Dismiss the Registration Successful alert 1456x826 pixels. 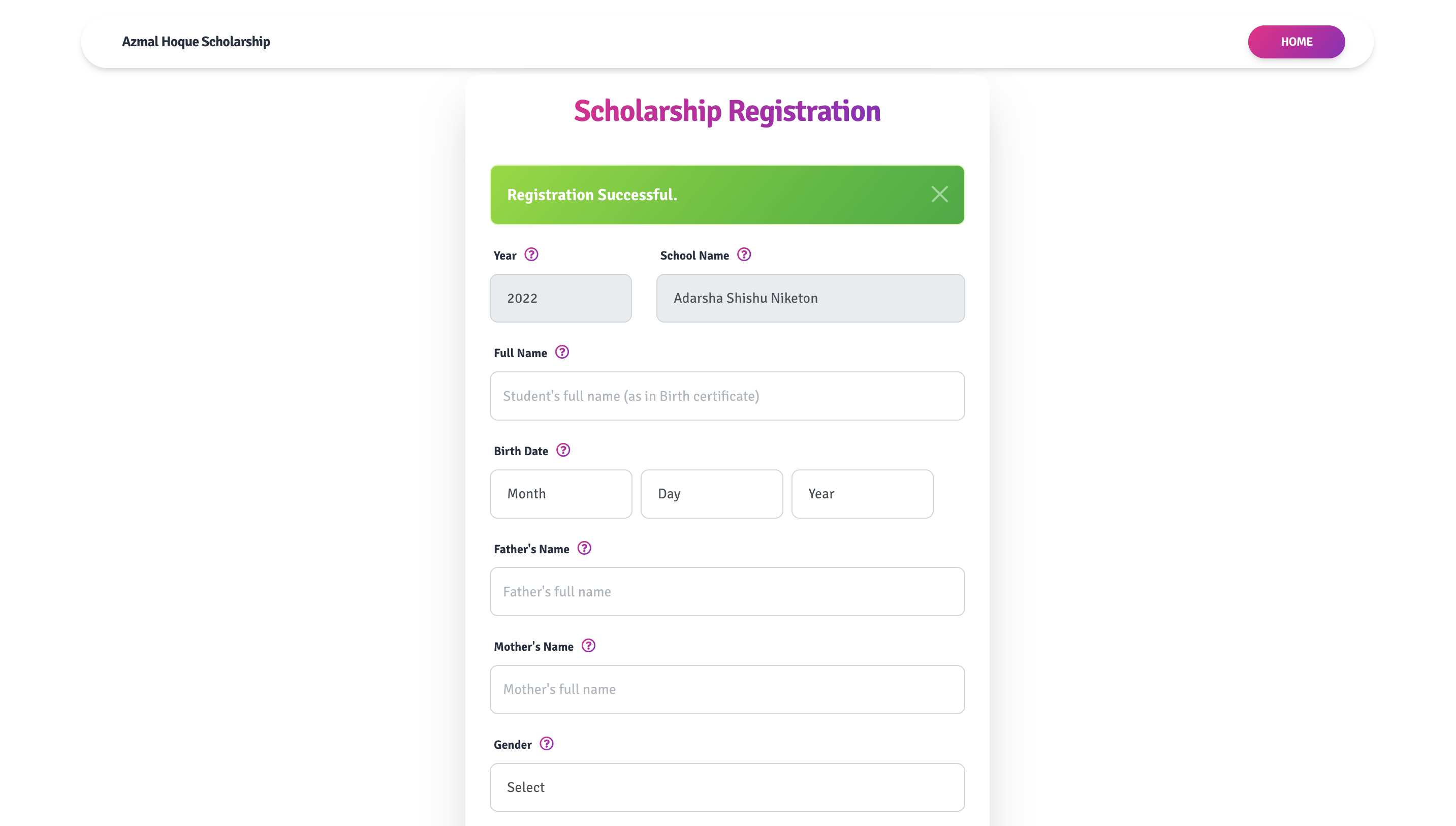click(939, 195)
